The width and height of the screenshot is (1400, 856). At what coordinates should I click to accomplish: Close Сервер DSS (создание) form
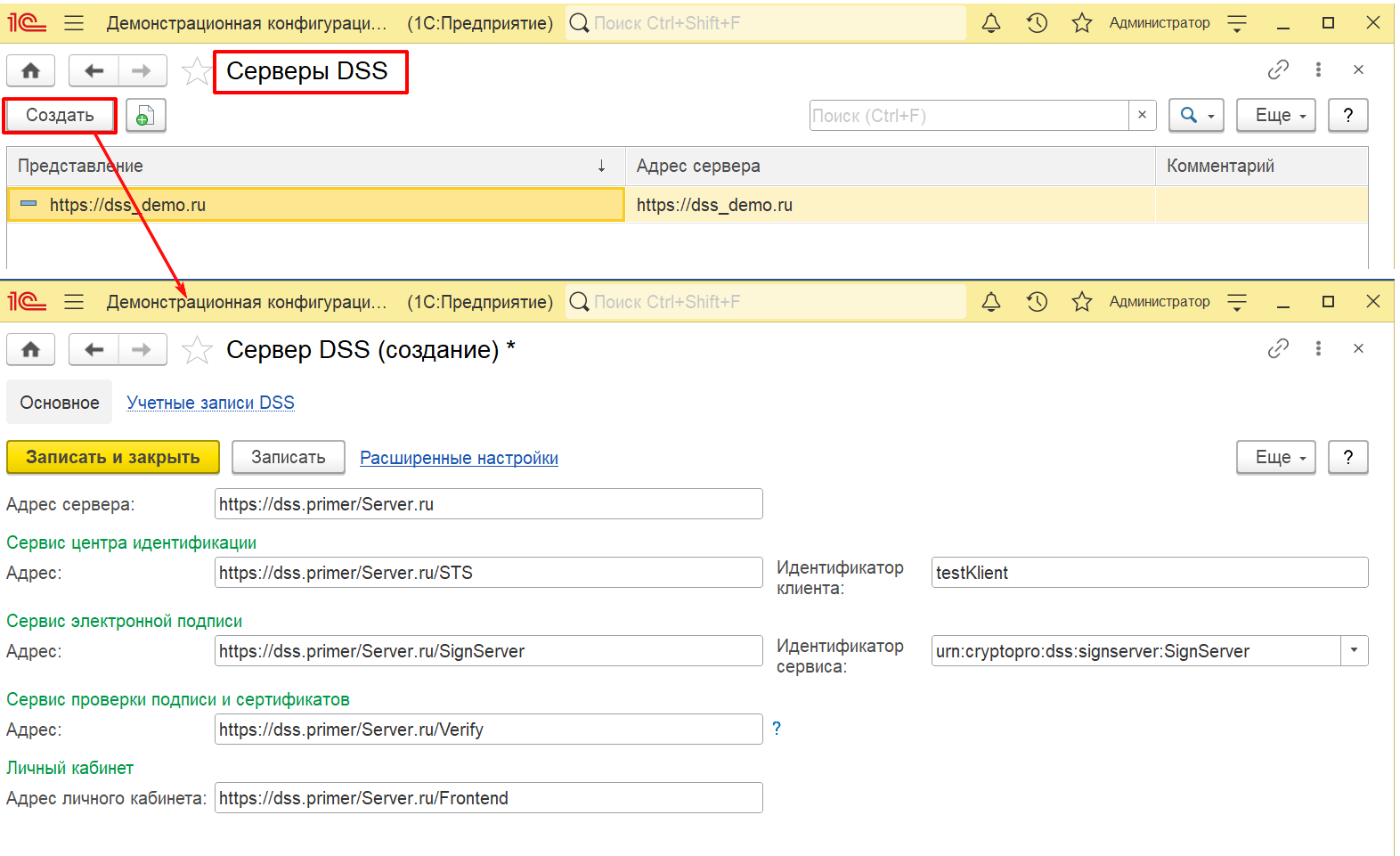click(1358, 348)
